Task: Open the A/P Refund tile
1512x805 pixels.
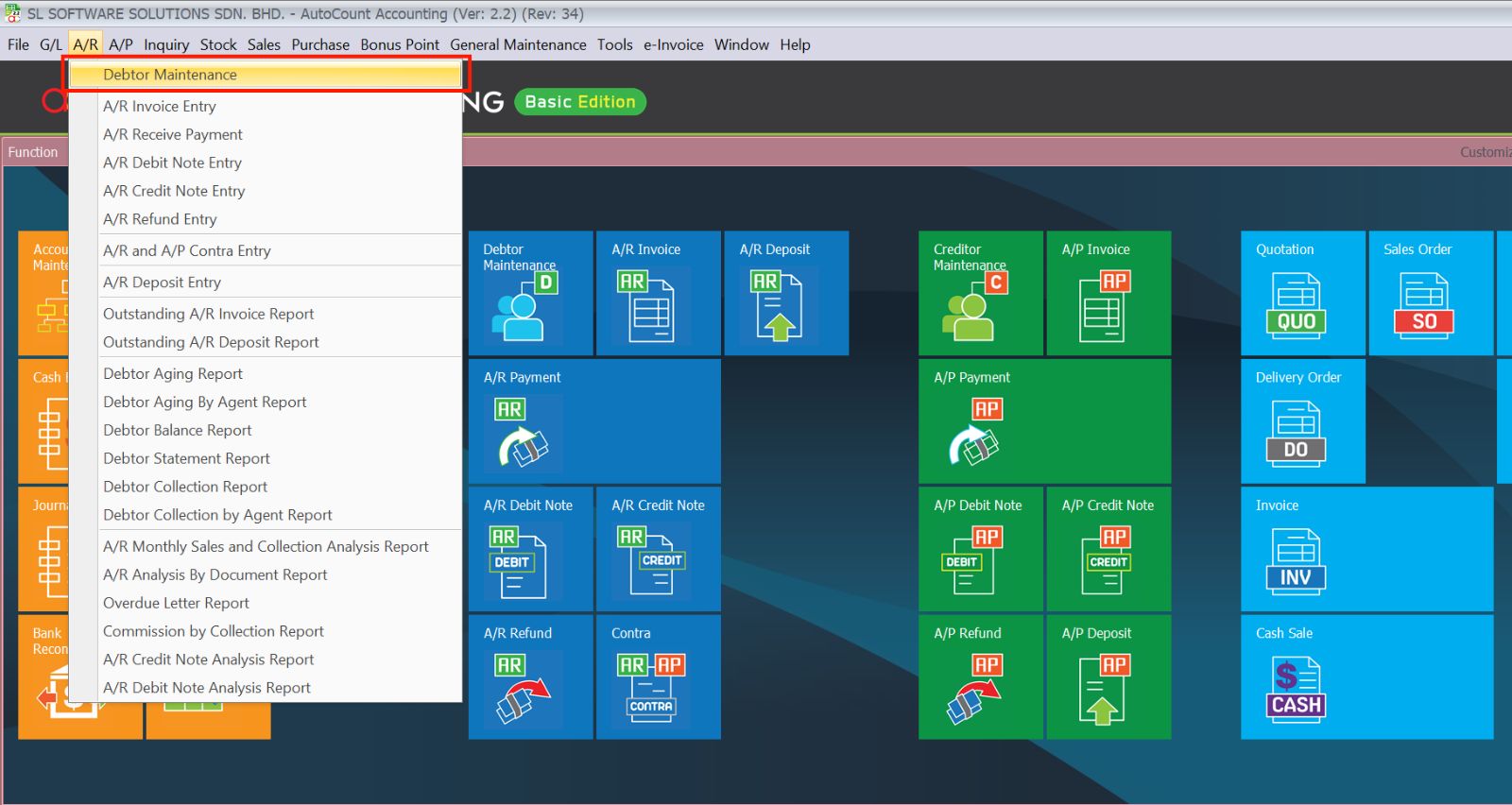Action: [980, 677]
